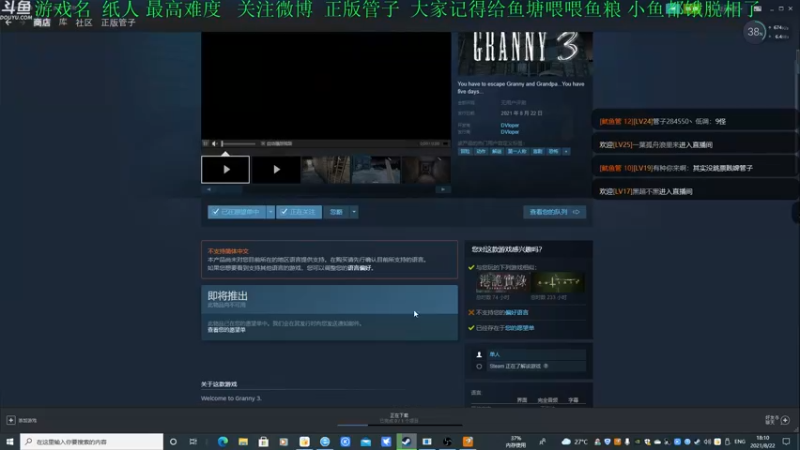800x450 pixels.
Task: Click the media strip scrollbar handle
Action: pos(228,189)
